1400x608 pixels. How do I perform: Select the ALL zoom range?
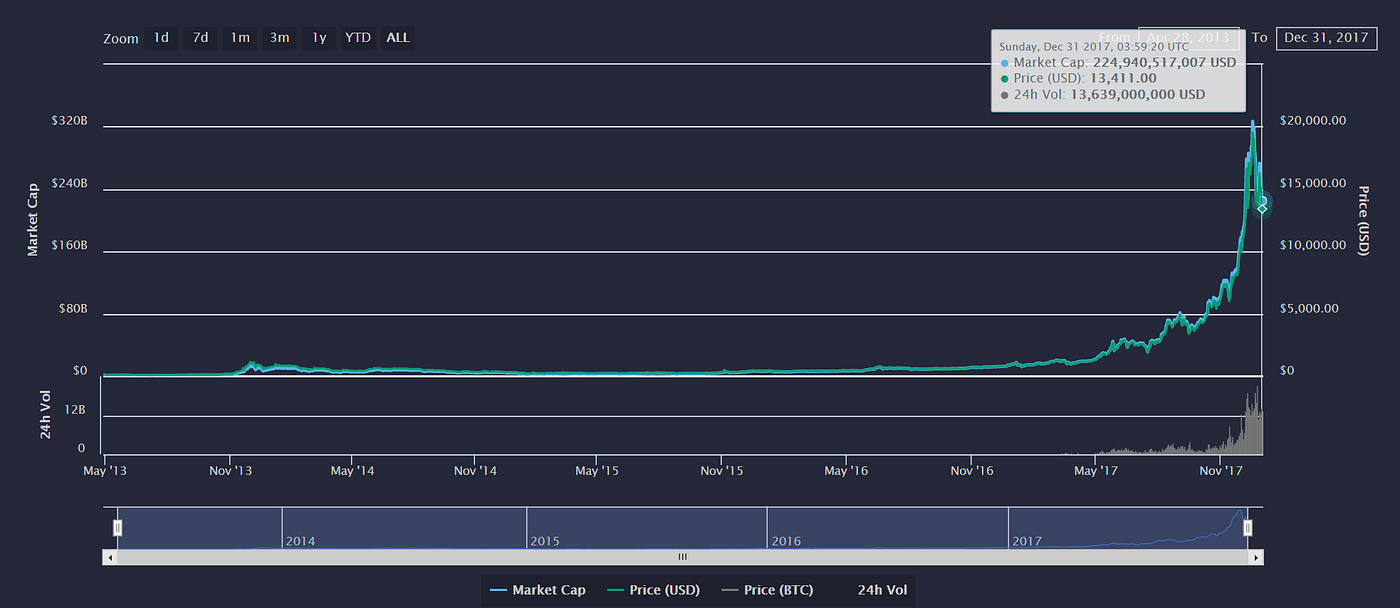(x=398, y=38)
